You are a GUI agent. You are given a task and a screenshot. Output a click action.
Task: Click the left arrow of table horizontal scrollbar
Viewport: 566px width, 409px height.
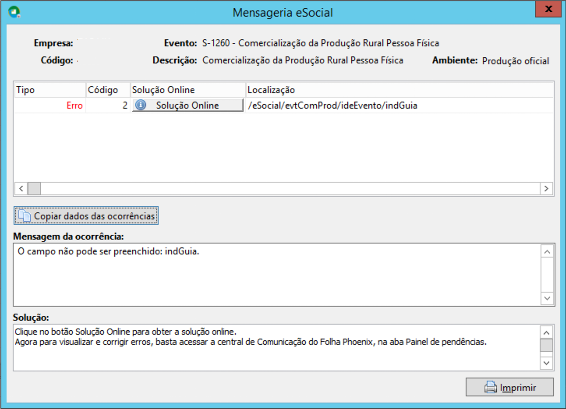[21, 188]
